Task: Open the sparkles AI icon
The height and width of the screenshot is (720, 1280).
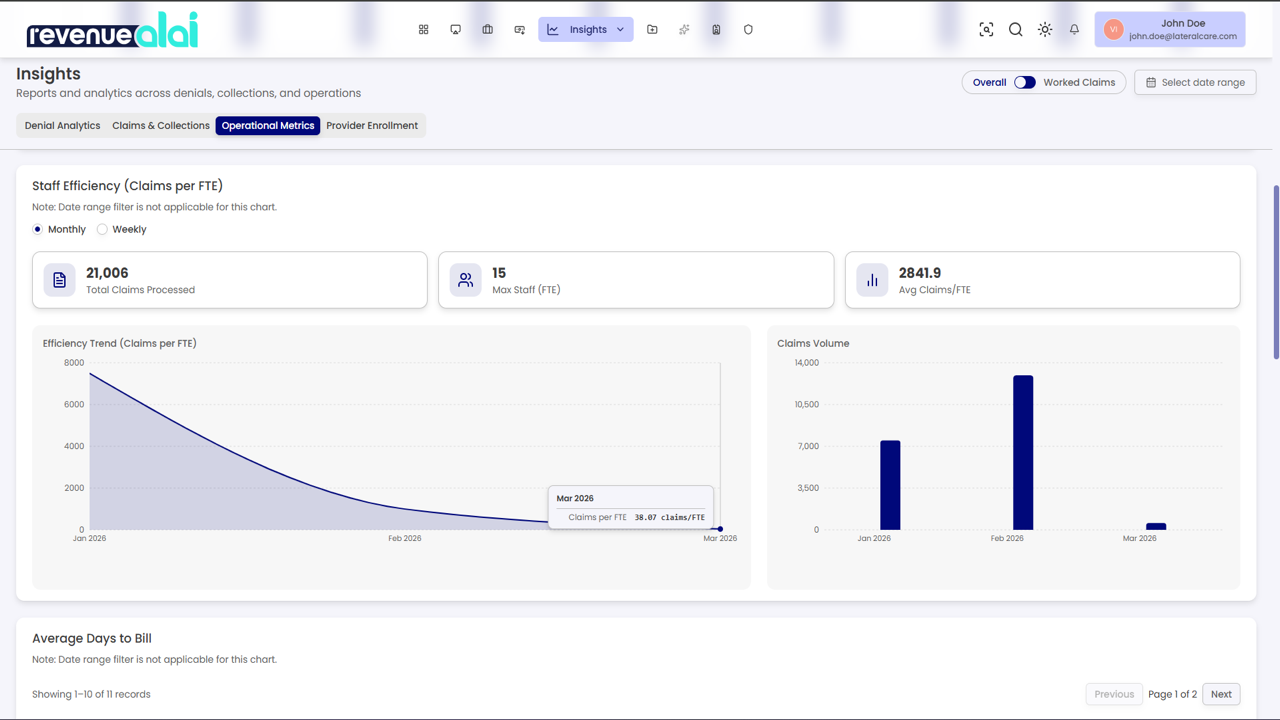Action: coord(684,30)
